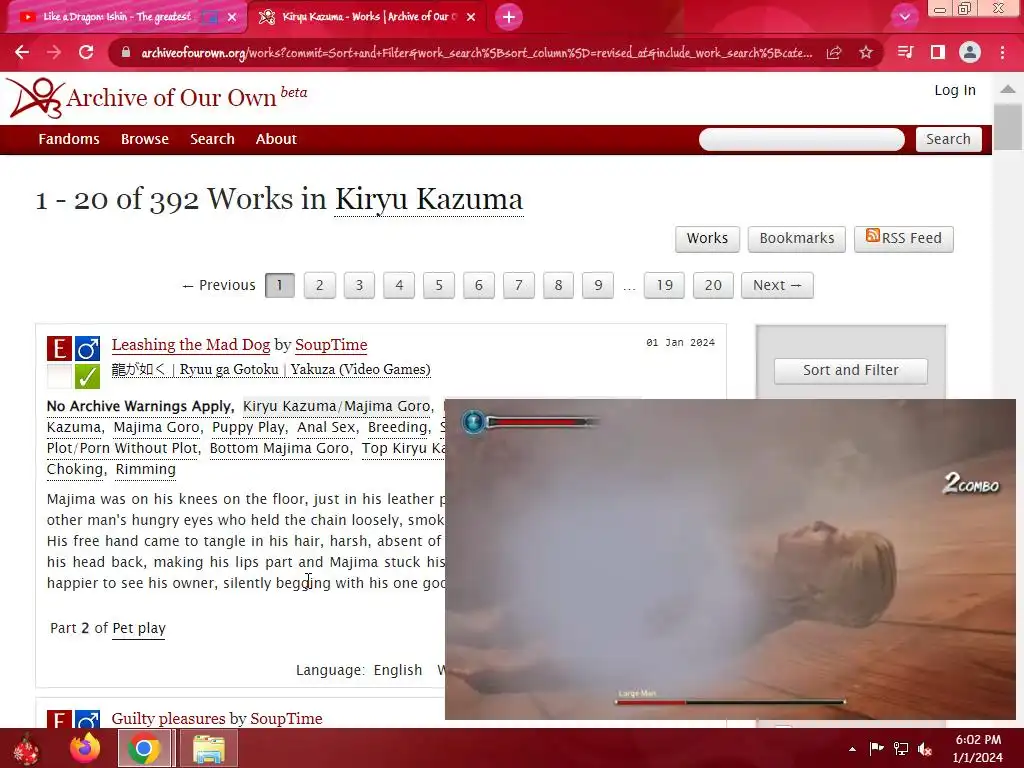
Task: Go to page 3 of results
Action: coord(359,285)
